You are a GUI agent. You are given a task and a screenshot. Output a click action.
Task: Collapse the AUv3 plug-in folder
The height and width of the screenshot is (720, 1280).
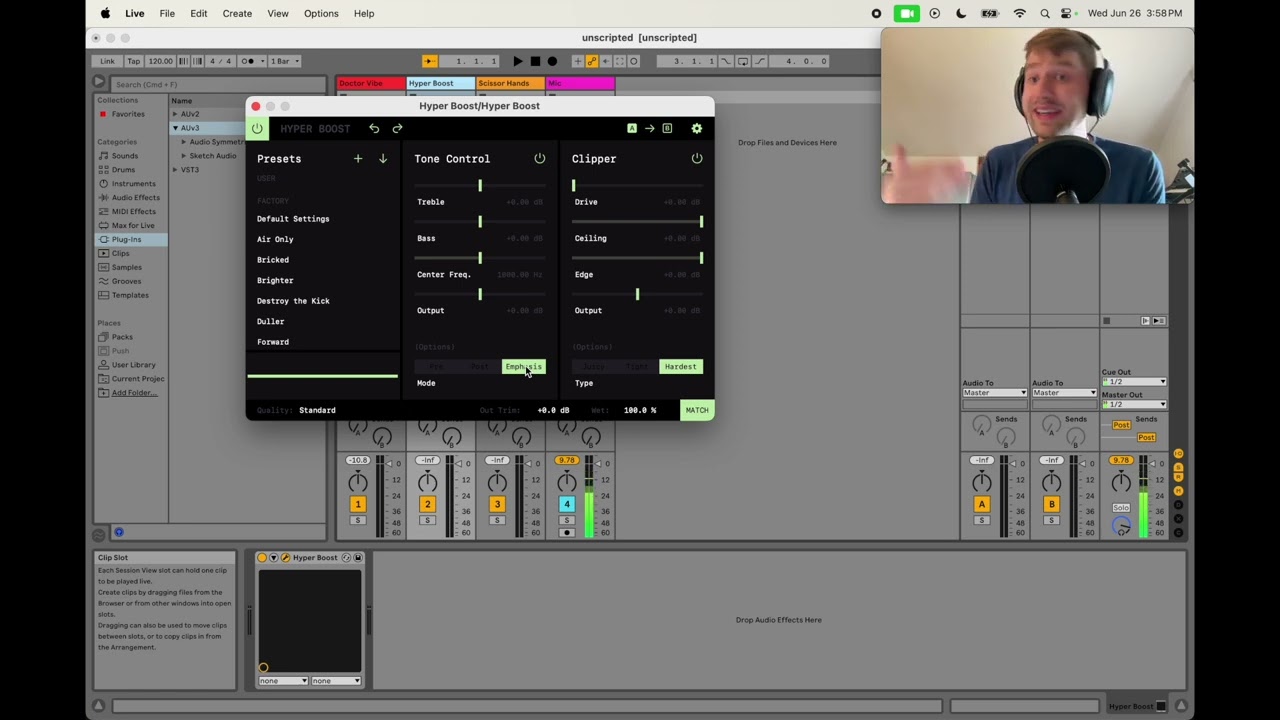coord(175,128)
